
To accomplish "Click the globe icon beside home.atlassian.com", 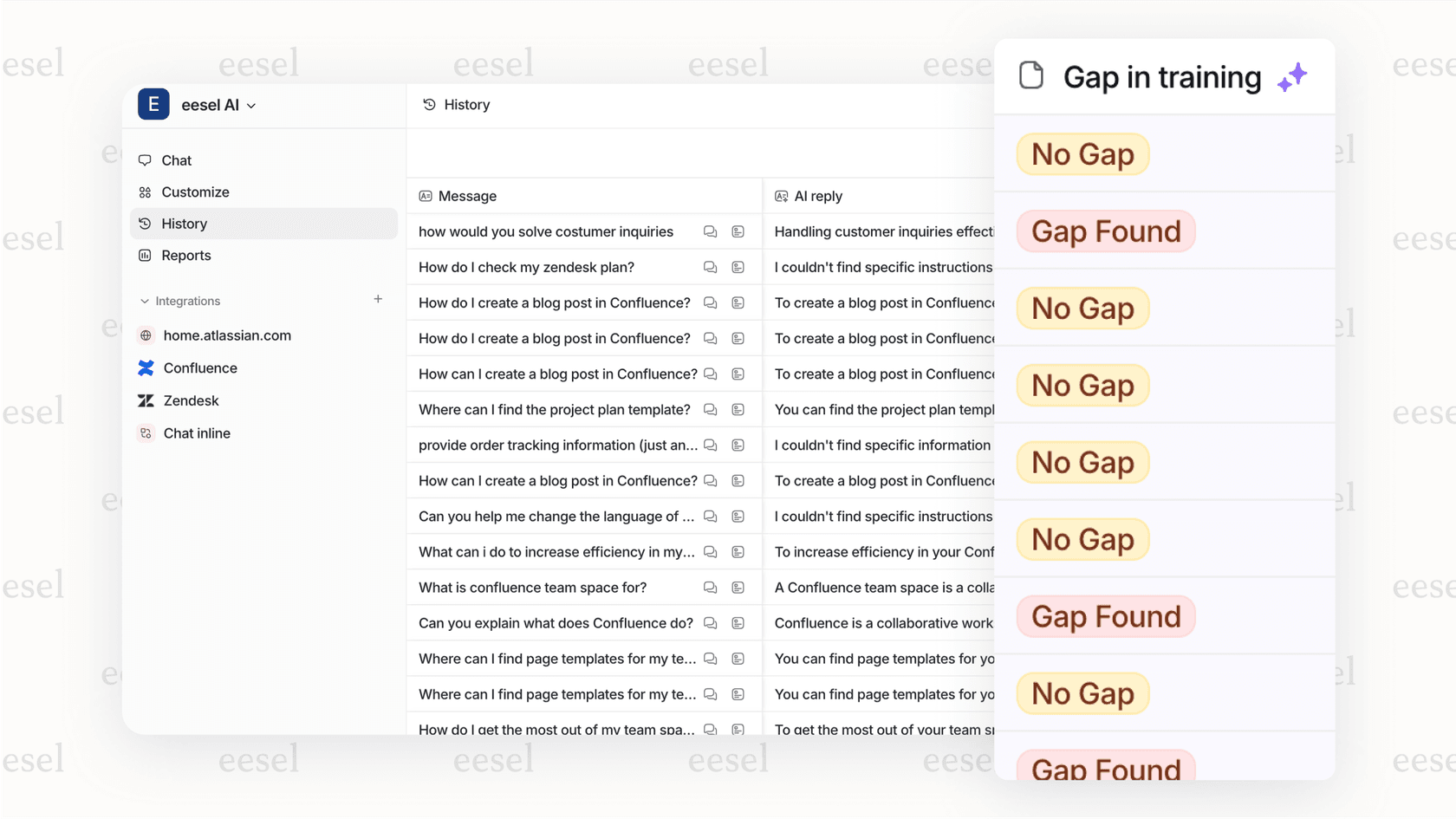I will point(146,335).
